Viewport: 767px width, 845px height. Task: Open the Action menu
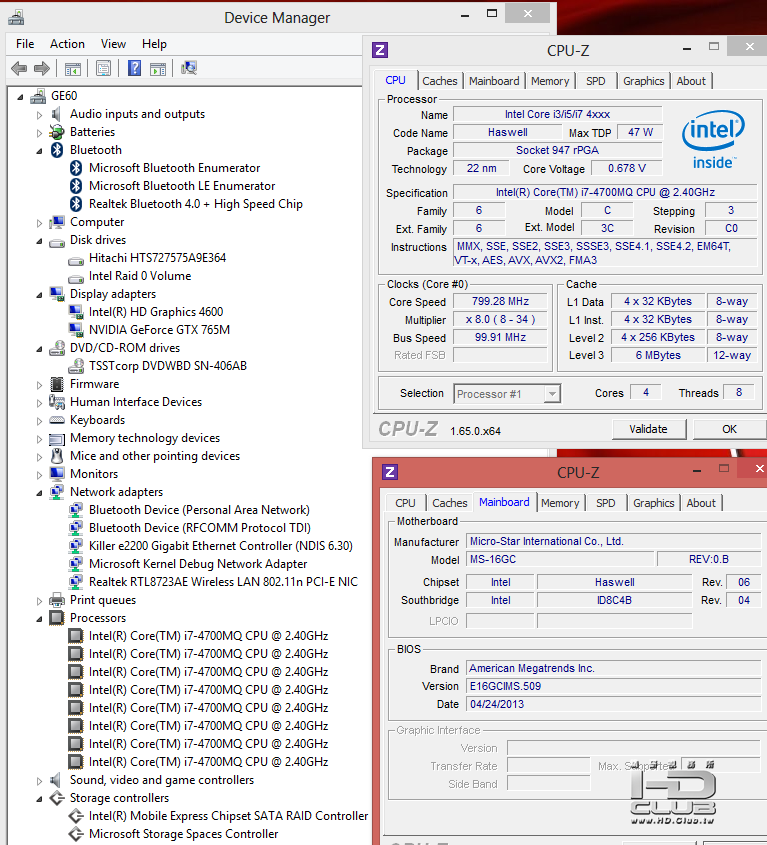(x=67, y=44)
